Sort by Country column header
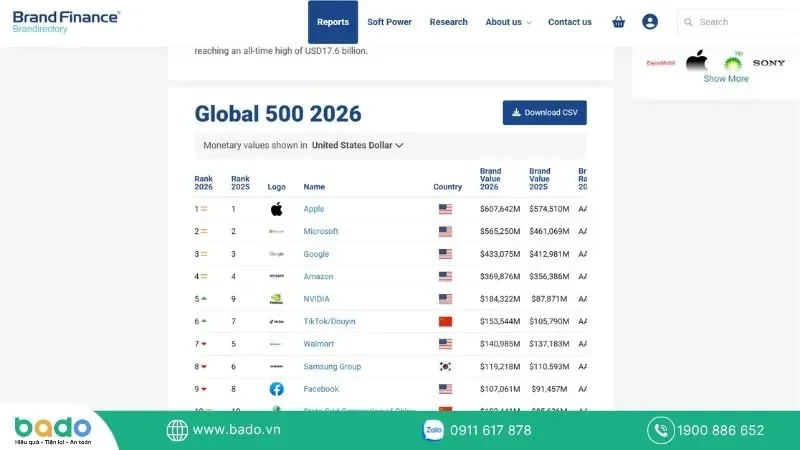This screenshot has width=800, height=450. (x=447, y=187)
